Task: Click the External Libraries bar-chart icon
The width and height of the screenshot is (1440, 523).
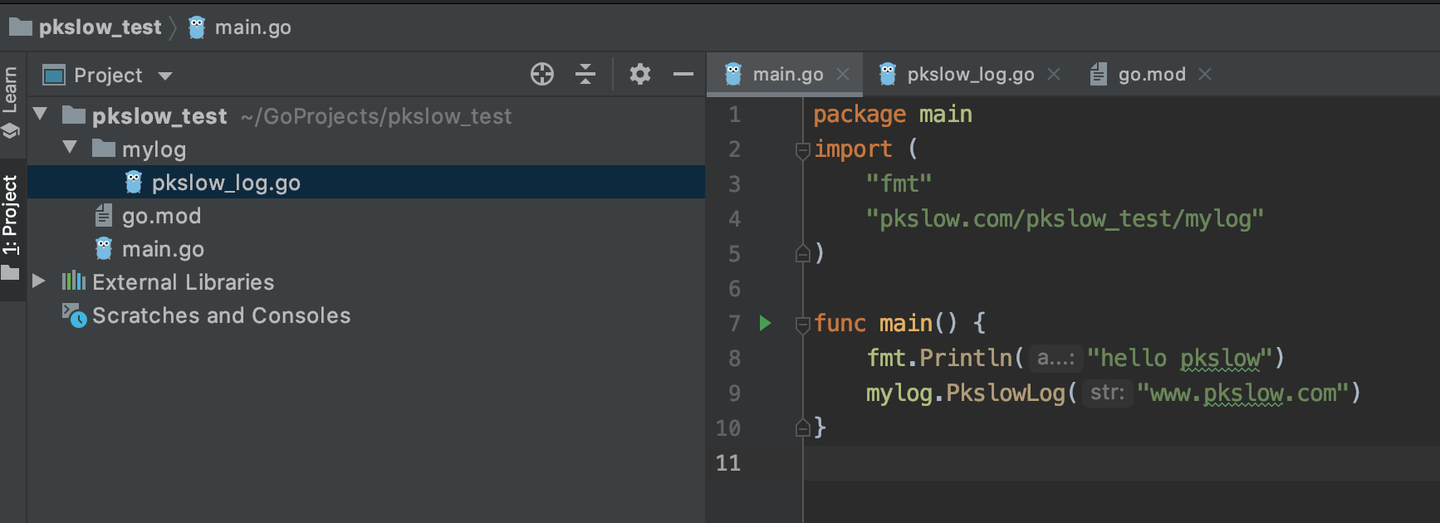Action: click(74, 282)
